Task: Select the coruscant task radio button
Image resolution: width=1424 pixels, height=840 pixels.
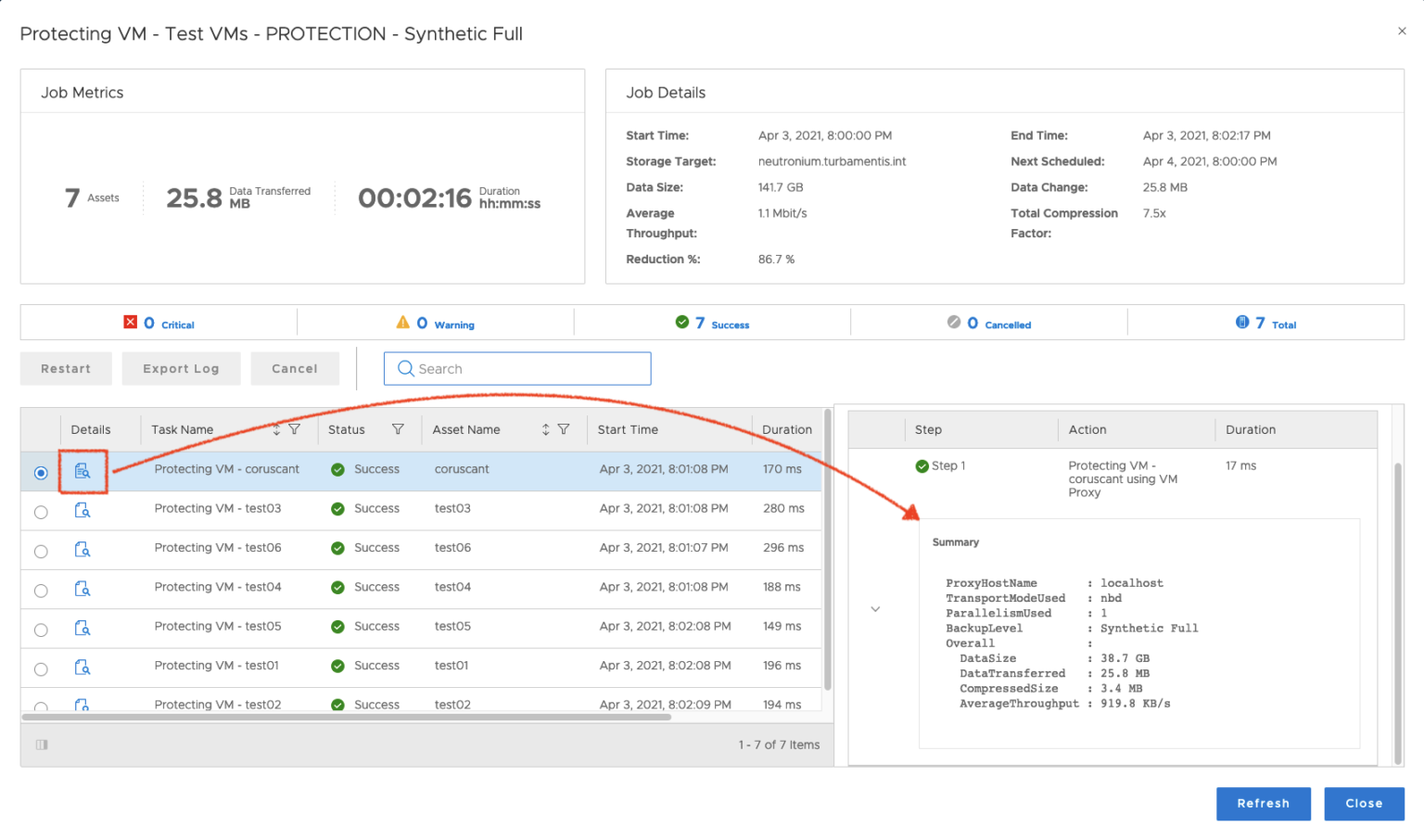Action: click(40, 472)
